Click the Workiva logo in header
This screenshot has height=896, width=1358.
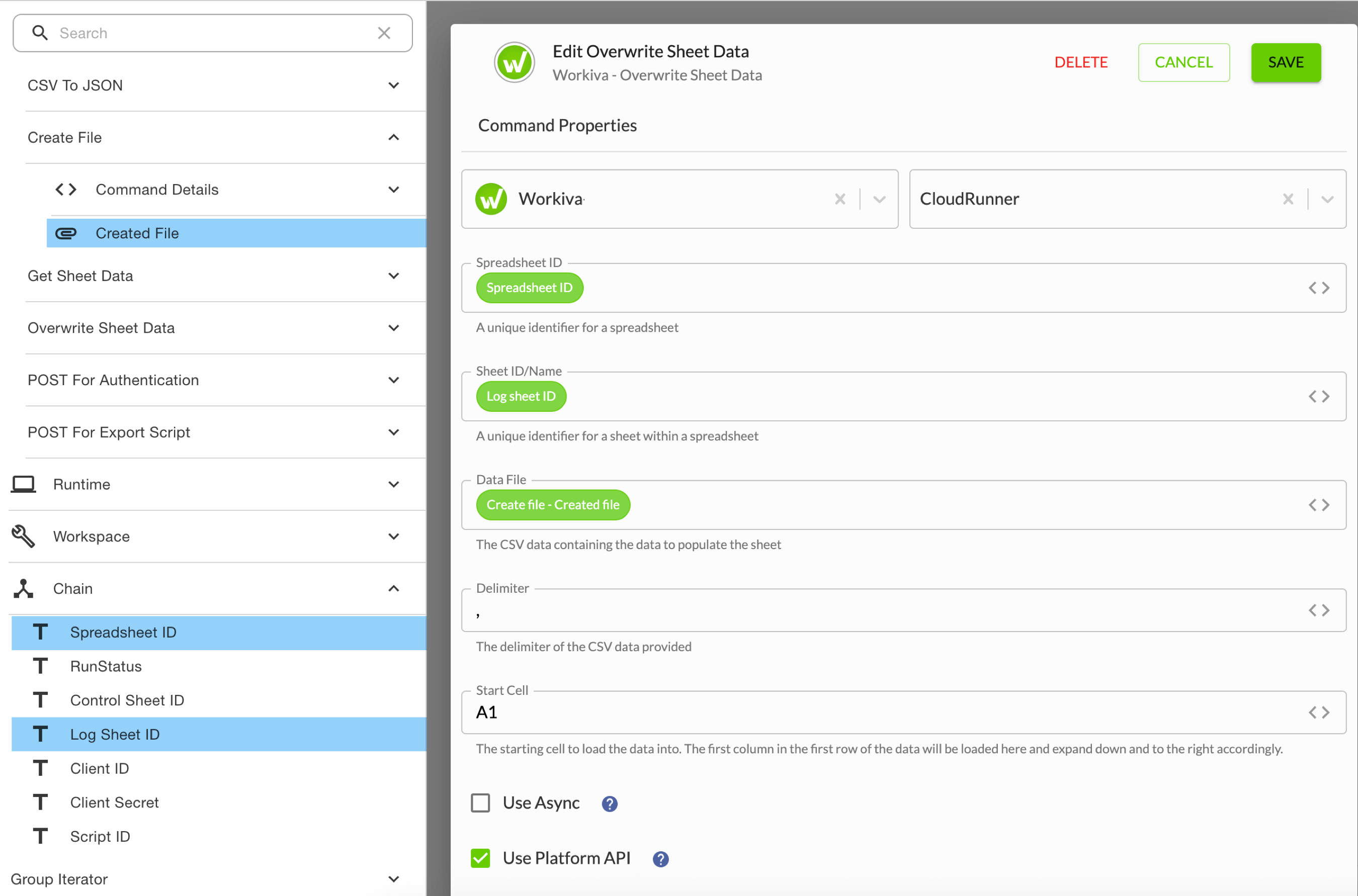(x=515, y=62)
